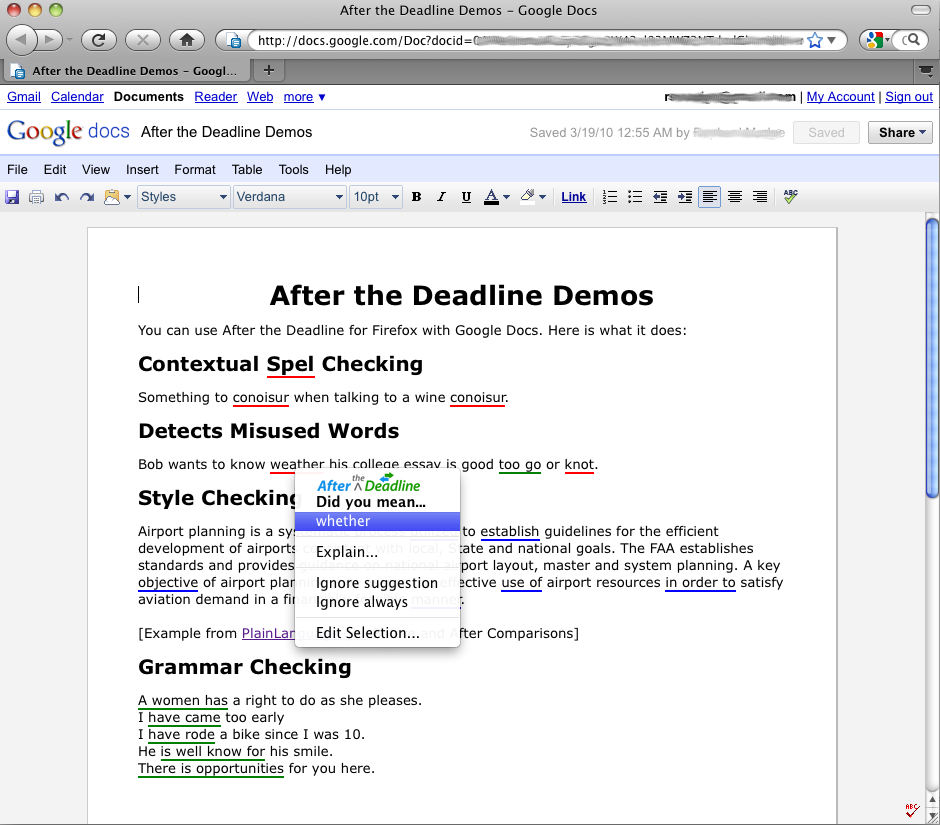Toggle Bold formatting
940x825 pixels.
(416, 197)
